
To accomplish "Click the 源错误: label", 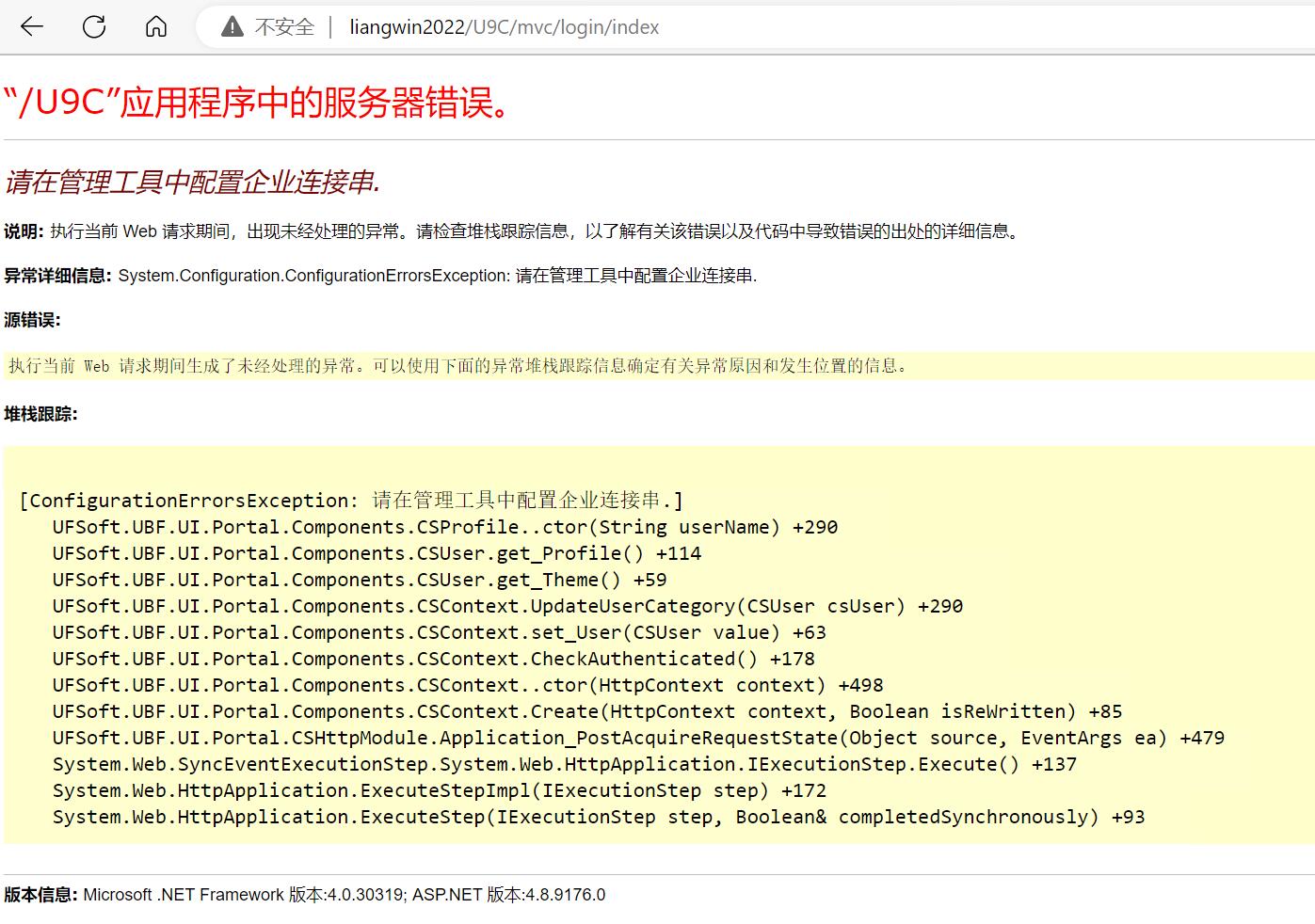I will (32, 320).
